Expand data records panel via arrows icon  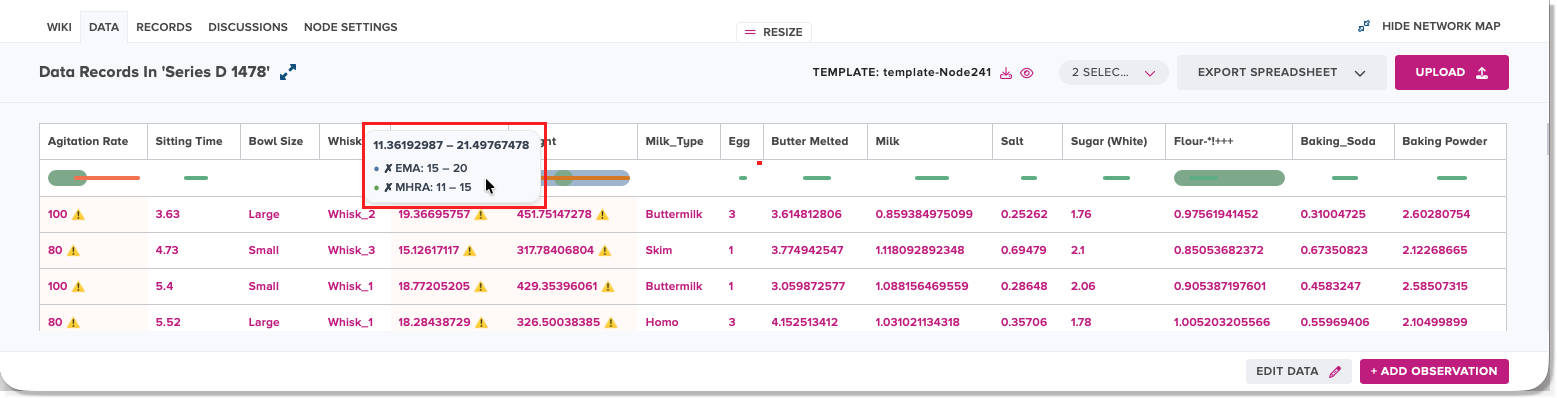coord(288,72)
